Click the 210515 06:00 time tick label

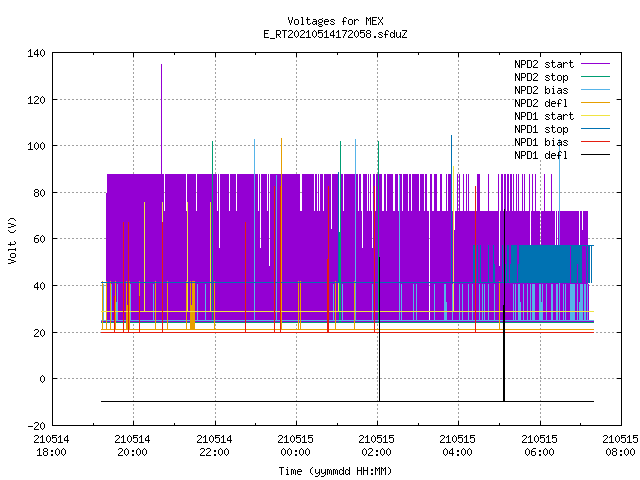pyautogui.click(x=540, y=446)
